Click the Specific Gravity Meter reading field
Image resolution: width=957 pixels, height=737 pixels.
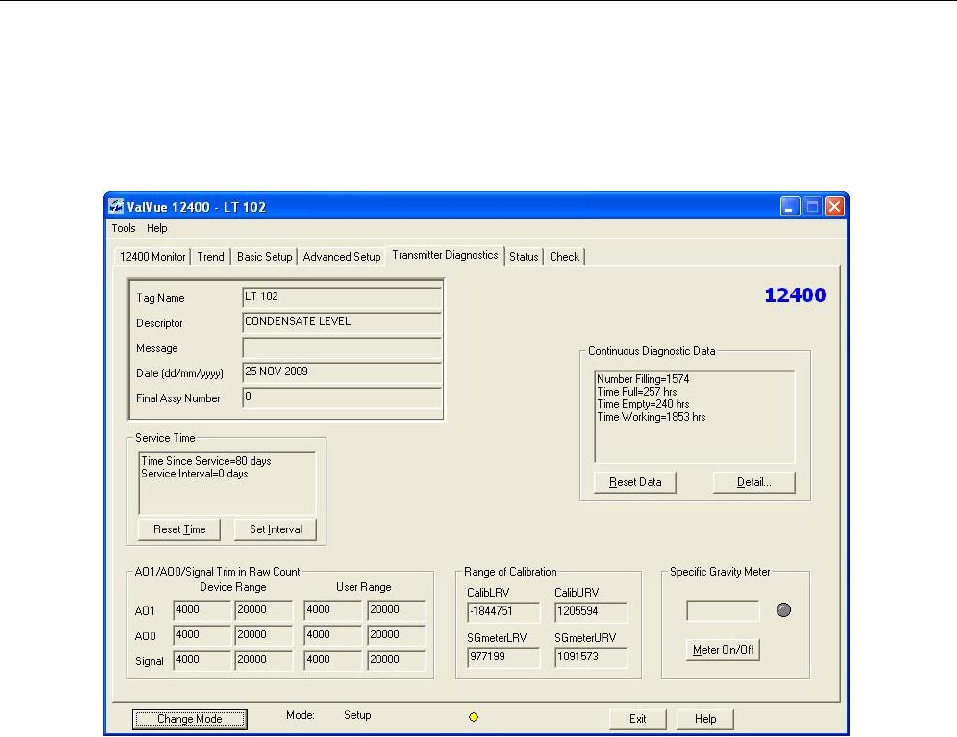(x=723, y=610)
